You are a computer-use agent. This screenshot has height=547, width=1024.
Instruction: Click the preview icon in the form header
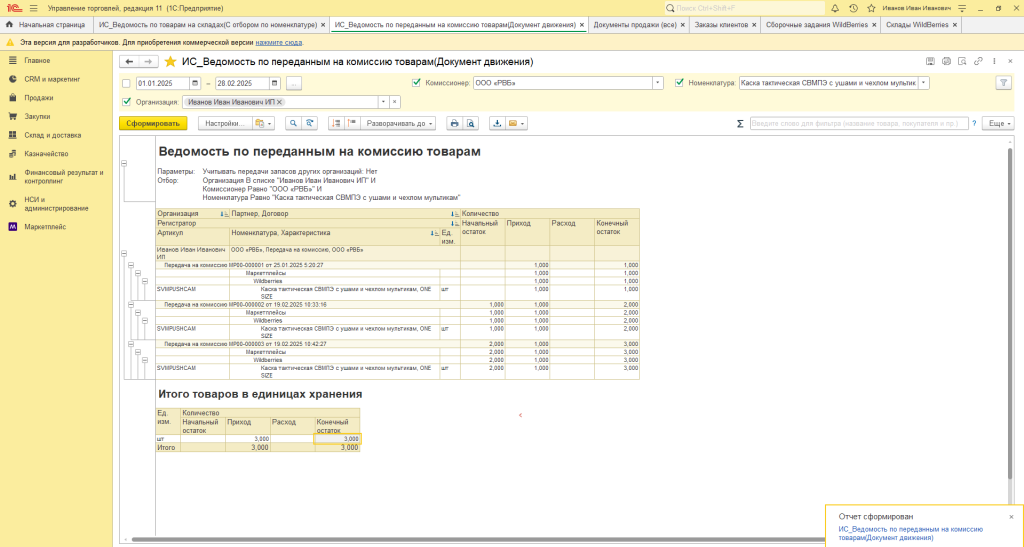point(962,61)
